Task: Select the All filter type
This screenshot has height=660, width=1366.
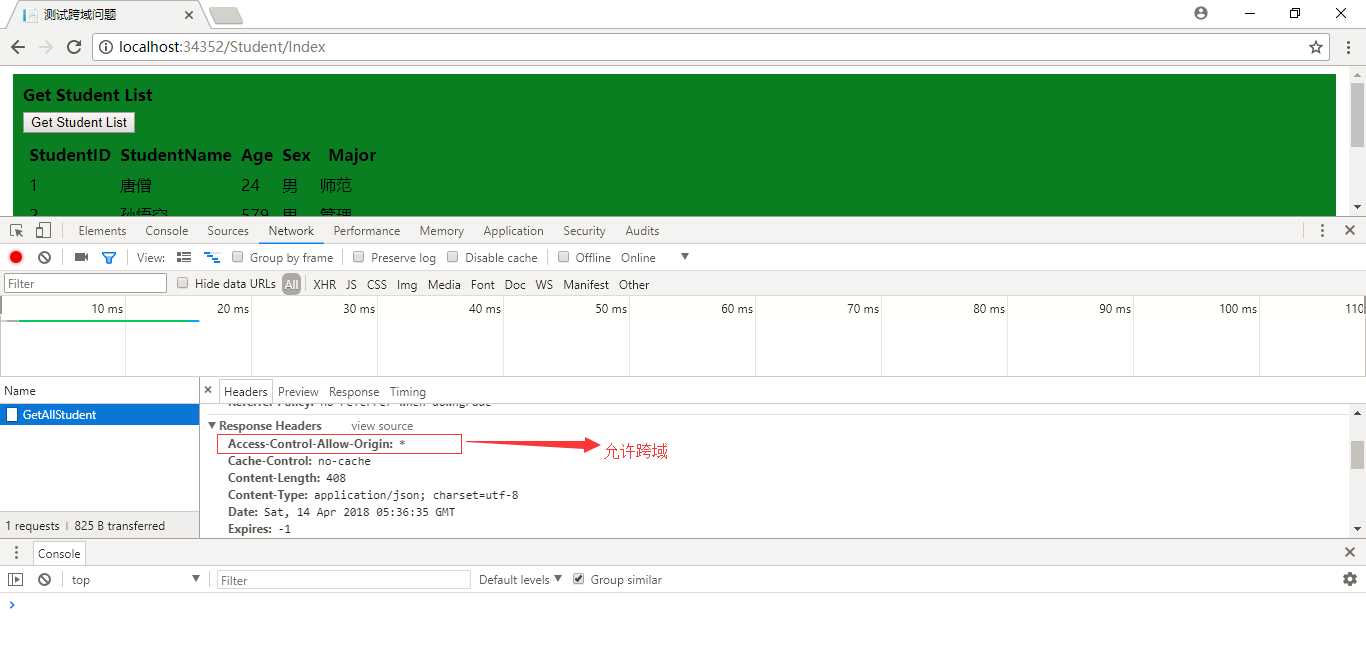Action: [x=291, y=284]
